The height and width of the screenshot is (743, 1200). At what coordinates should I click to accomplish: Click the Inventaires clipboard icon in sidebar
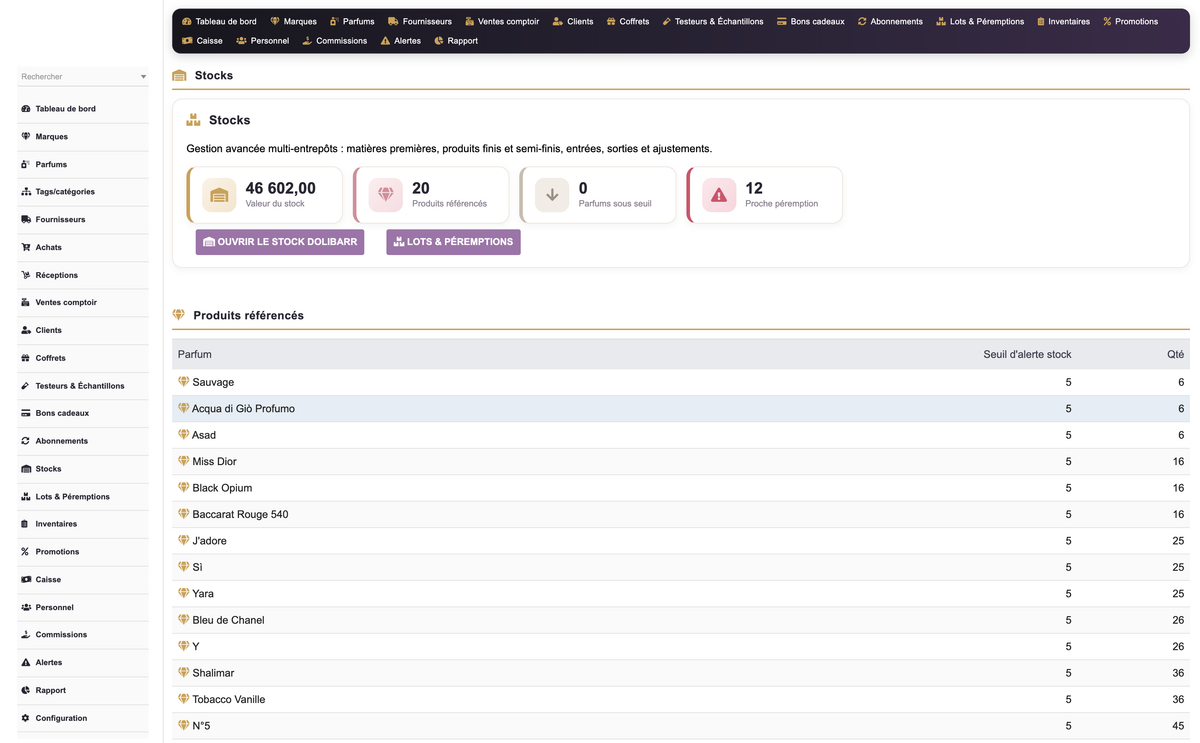coord(25,524)
